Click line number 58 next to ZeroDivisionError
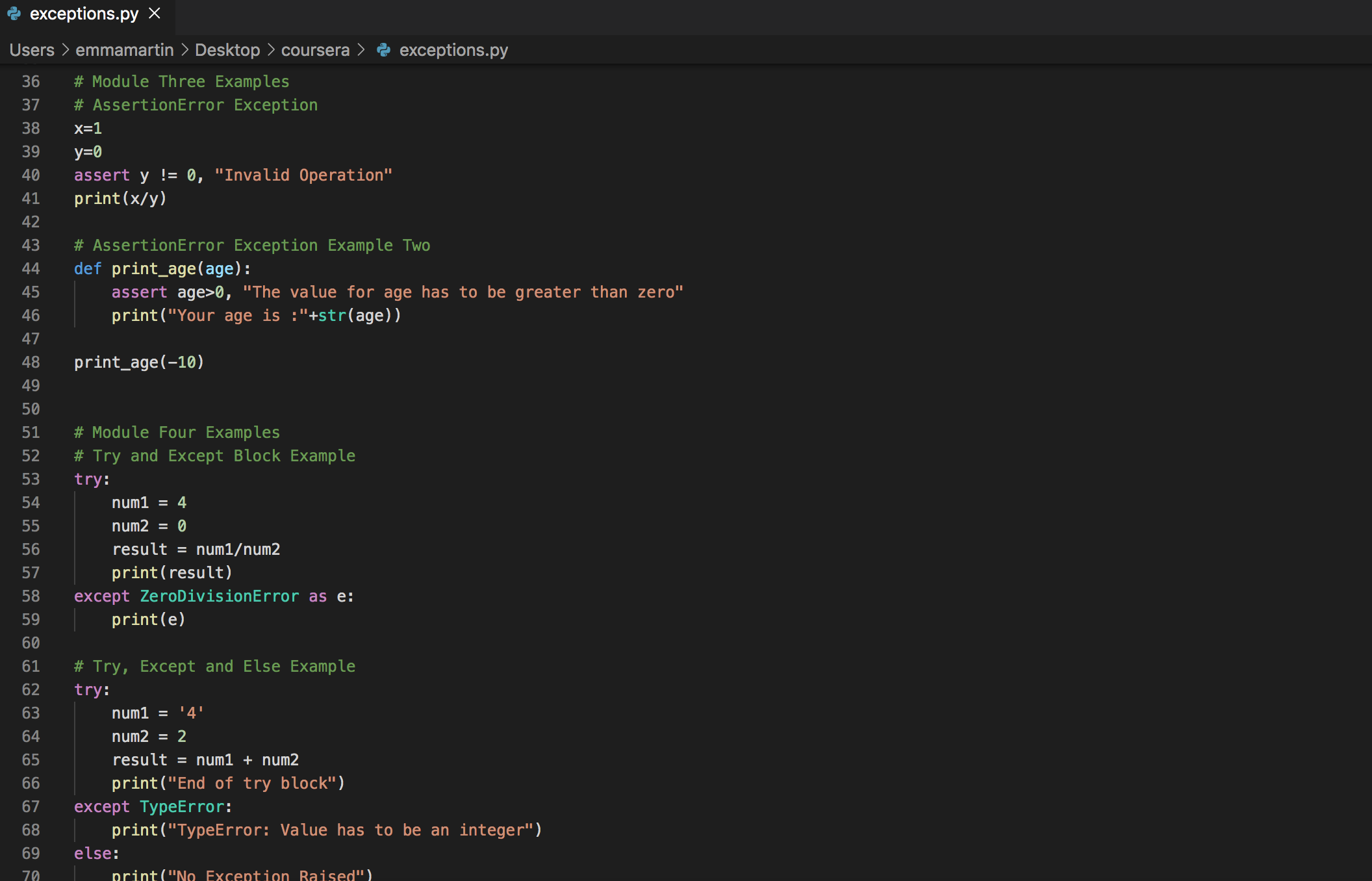 pyautogui.click(x=30, y=596)
